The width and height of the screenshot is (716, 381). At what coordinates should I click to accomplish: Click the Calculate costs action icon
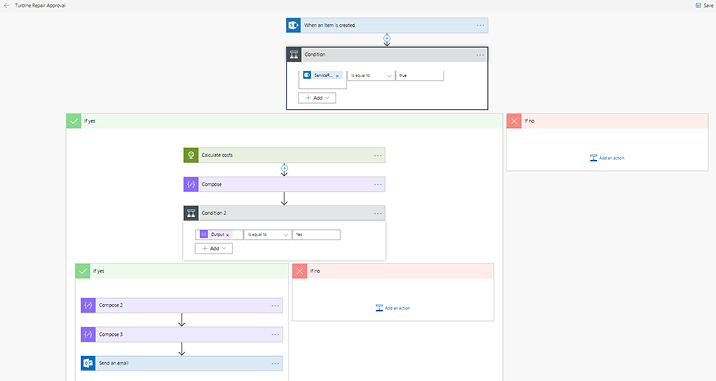click(x=191, y=155)
